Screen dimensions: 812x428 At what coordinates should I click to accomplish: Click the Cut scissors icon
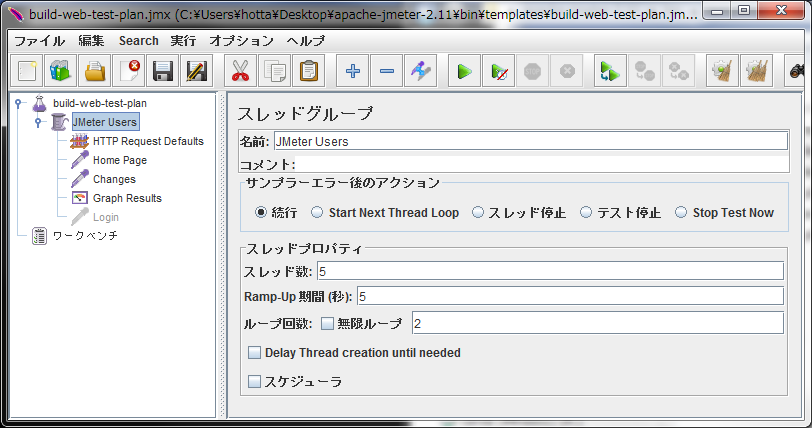(x=240, y=71)
